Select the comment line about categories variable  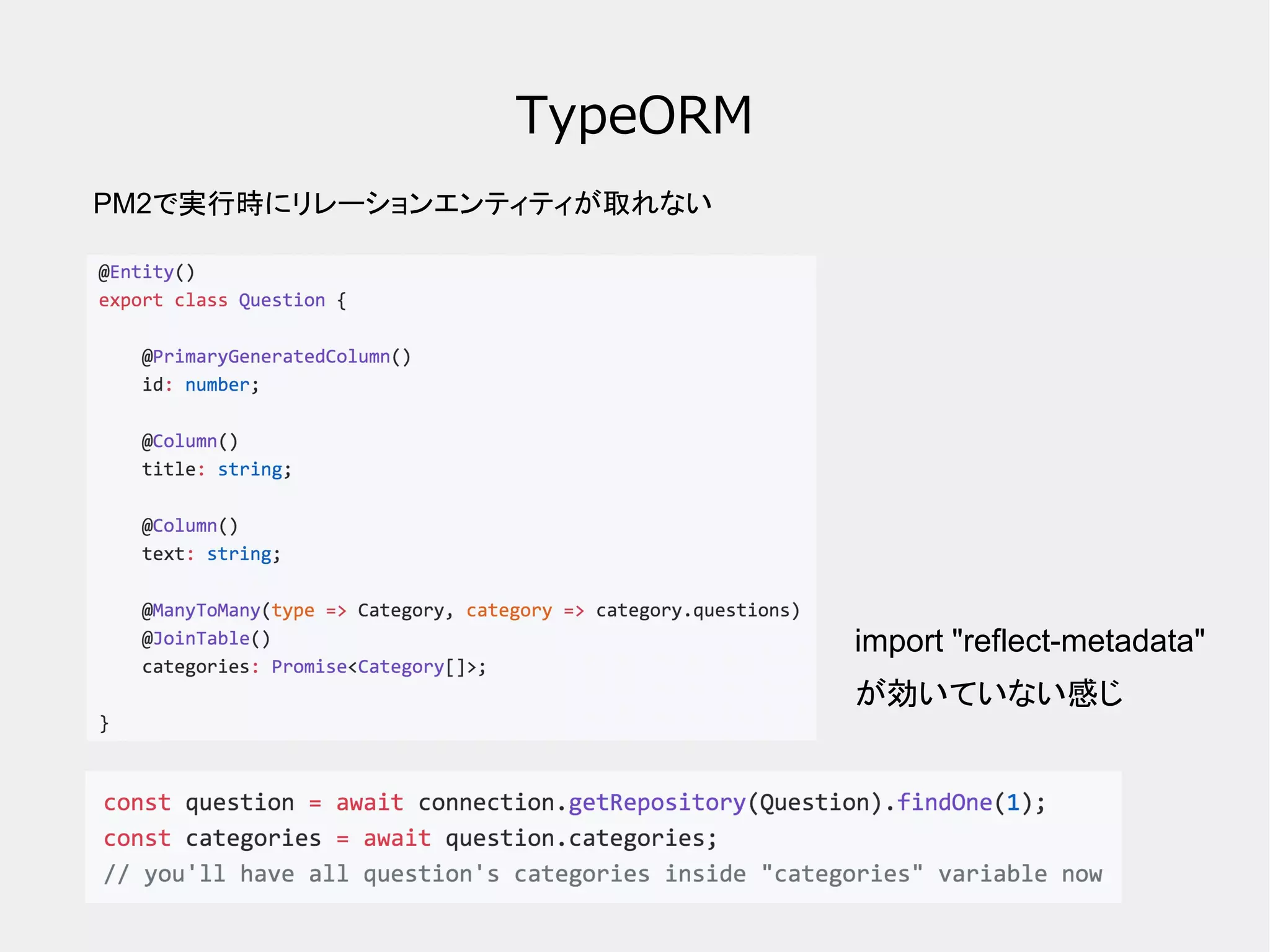click(x=603, y=874)
